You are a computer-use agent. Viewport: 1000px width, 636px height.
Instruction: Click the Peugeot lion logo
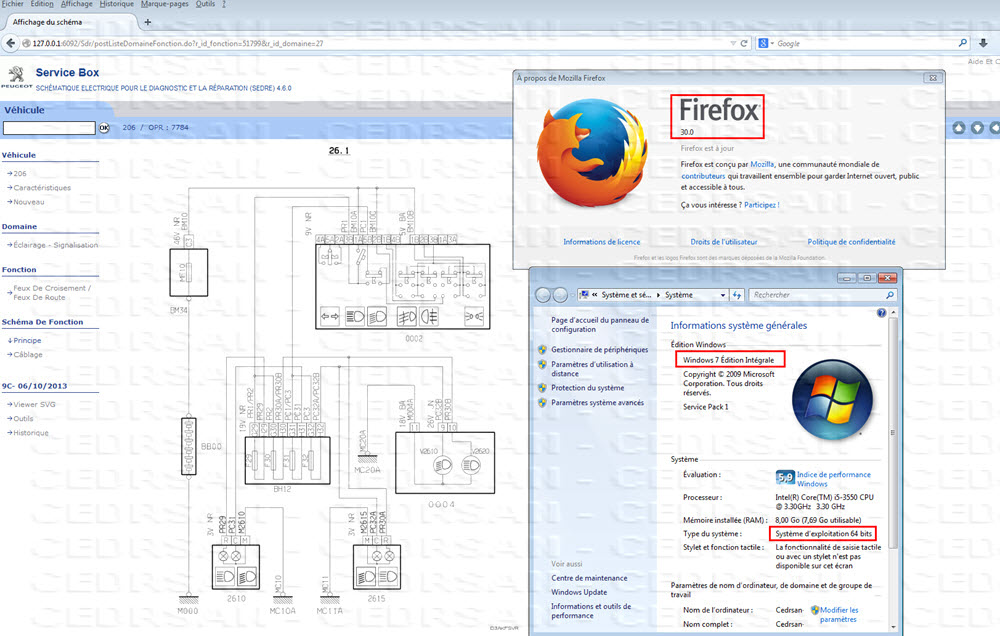(17, 75)
